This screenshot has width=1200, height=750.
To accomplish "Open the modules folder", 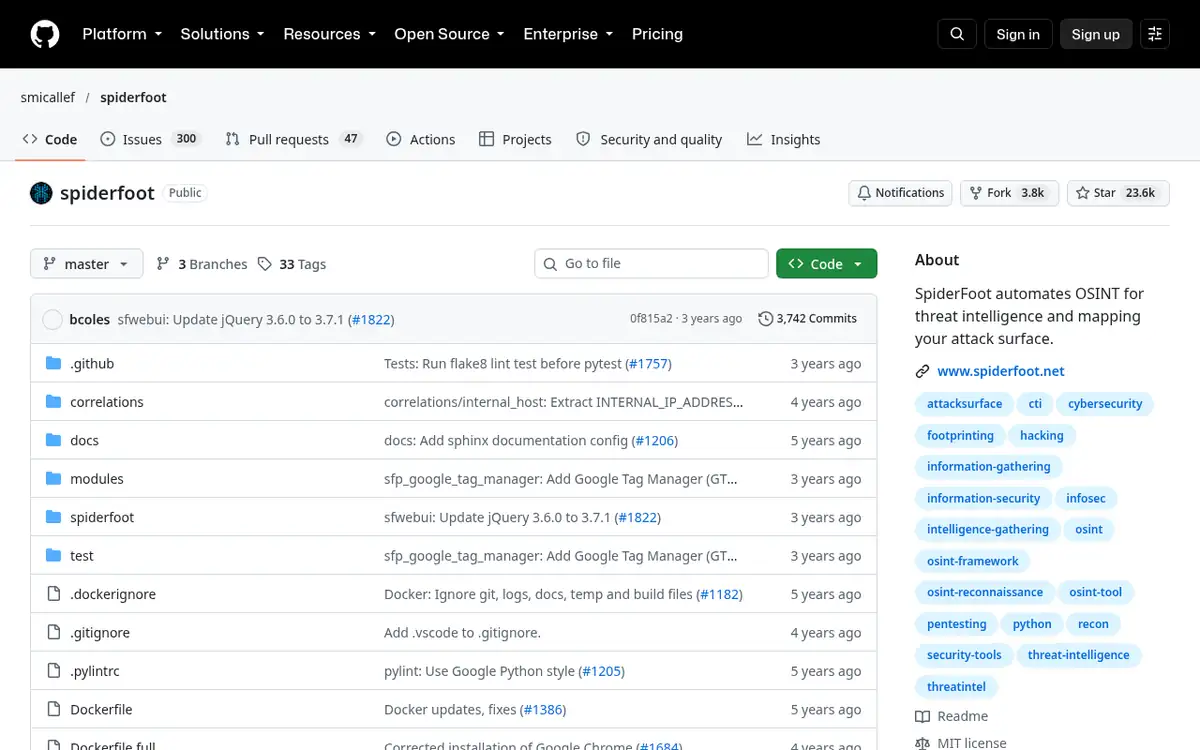I will click(x=97, y=479).
